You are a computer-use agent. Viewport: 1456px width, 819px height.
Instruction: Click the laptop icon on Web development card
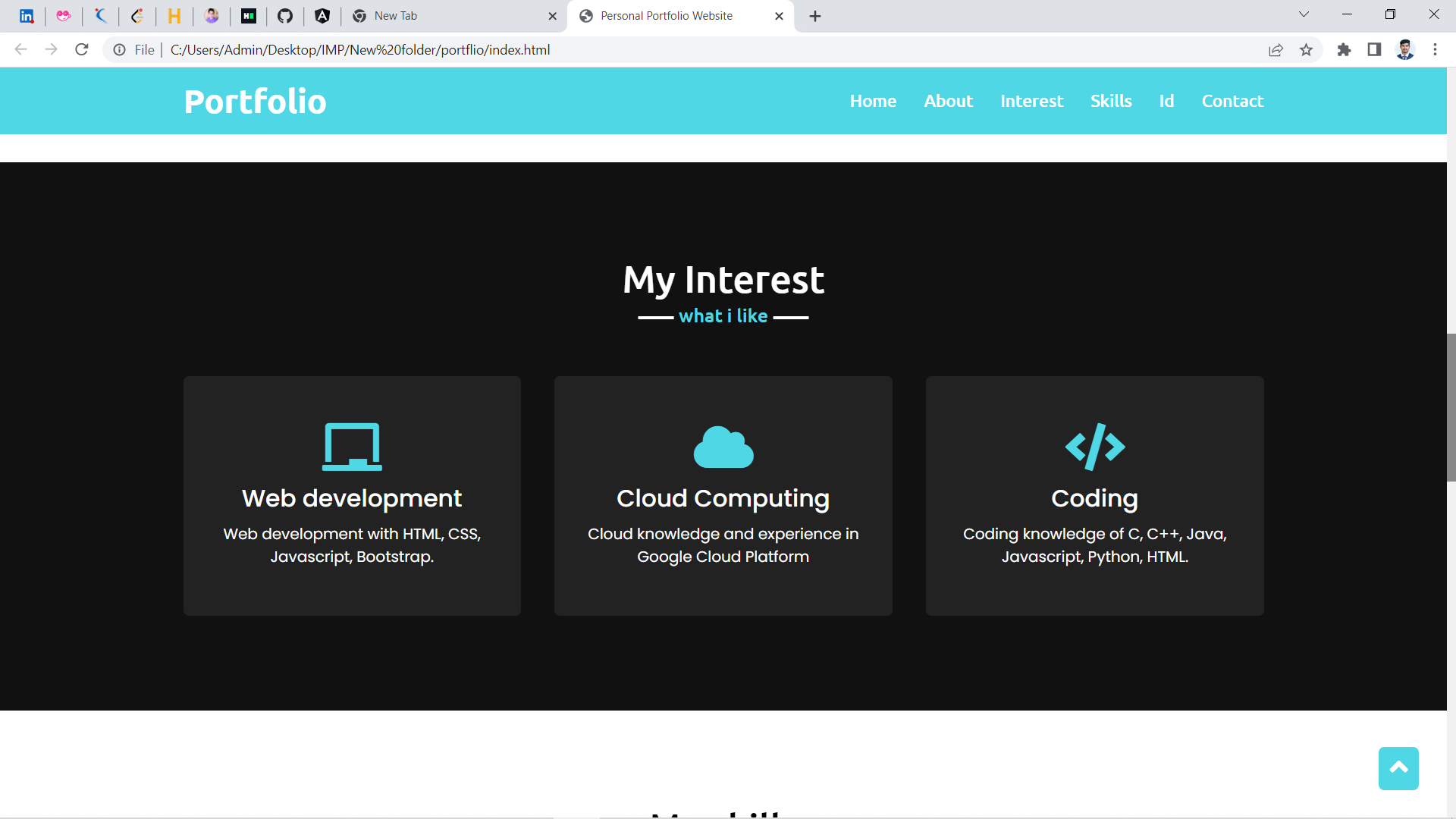(x=353, y=447)
